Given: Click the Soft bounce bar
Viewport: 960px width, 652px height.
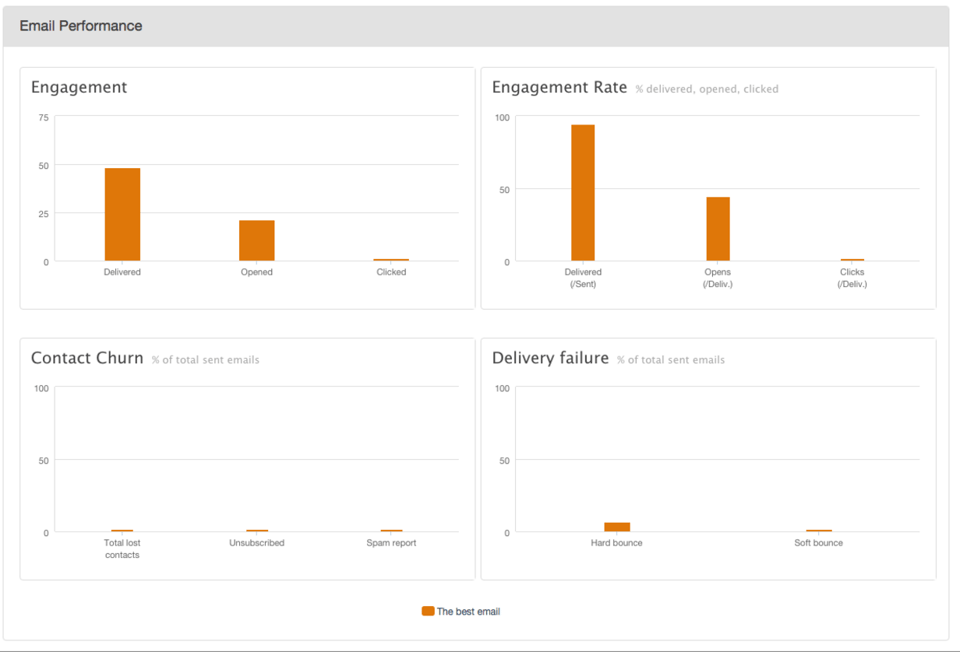Looking at the screenshot, I should click(819, 531).
